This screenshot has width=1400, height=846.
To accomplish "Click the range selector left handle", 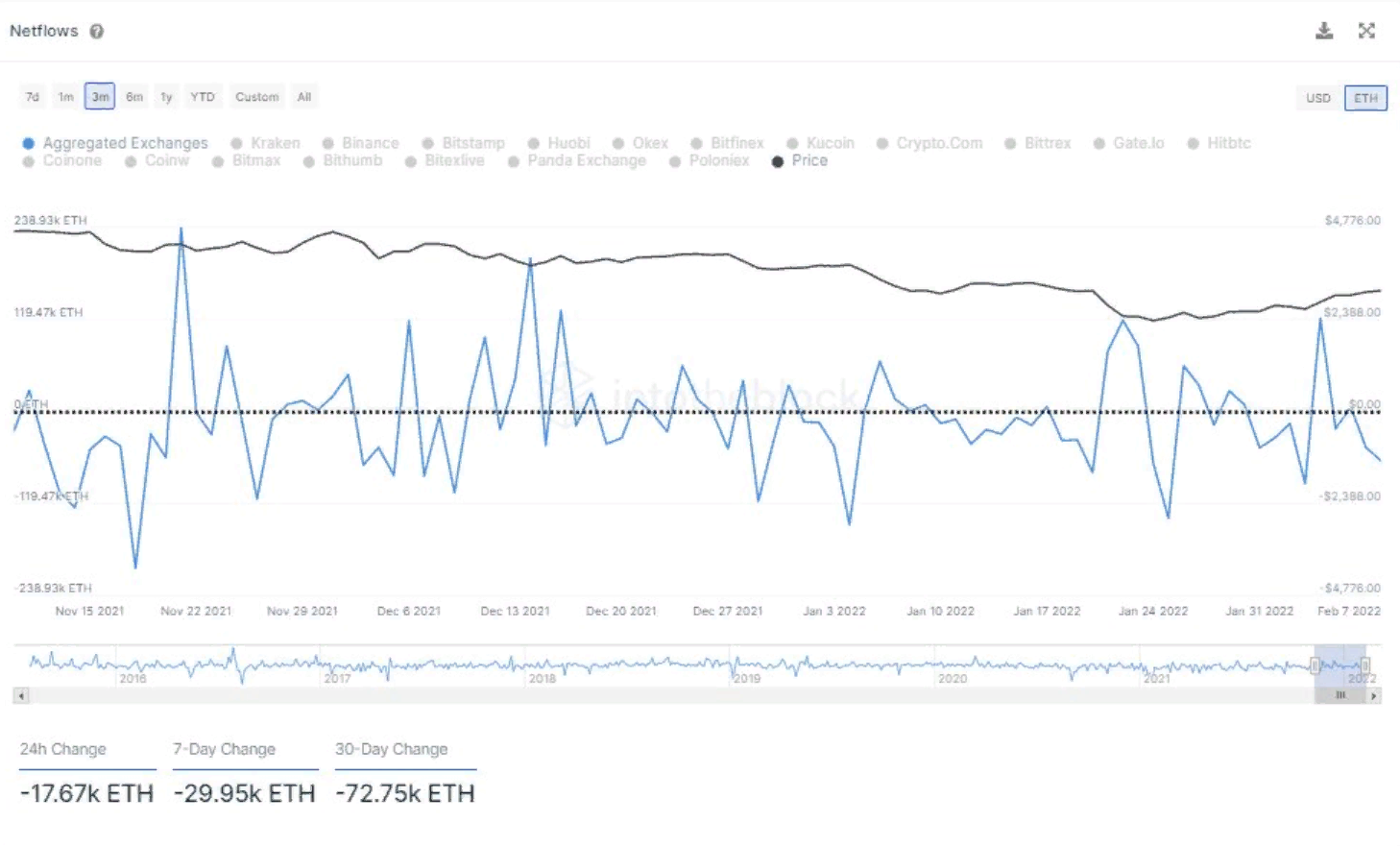I will (1316, 665).
